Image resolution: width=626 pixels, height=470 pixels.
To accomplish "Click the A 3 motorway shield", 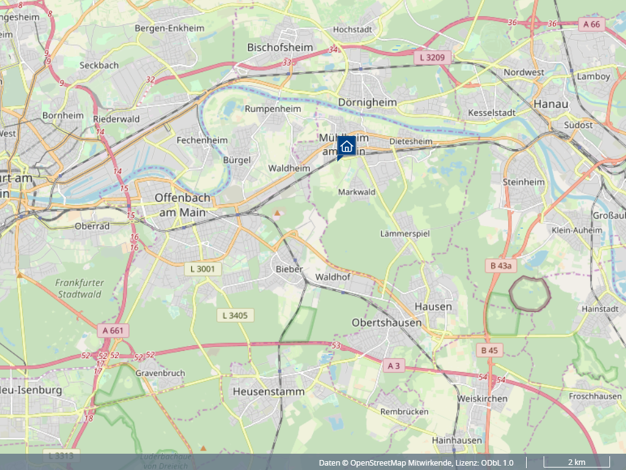I will click(394, 365).
